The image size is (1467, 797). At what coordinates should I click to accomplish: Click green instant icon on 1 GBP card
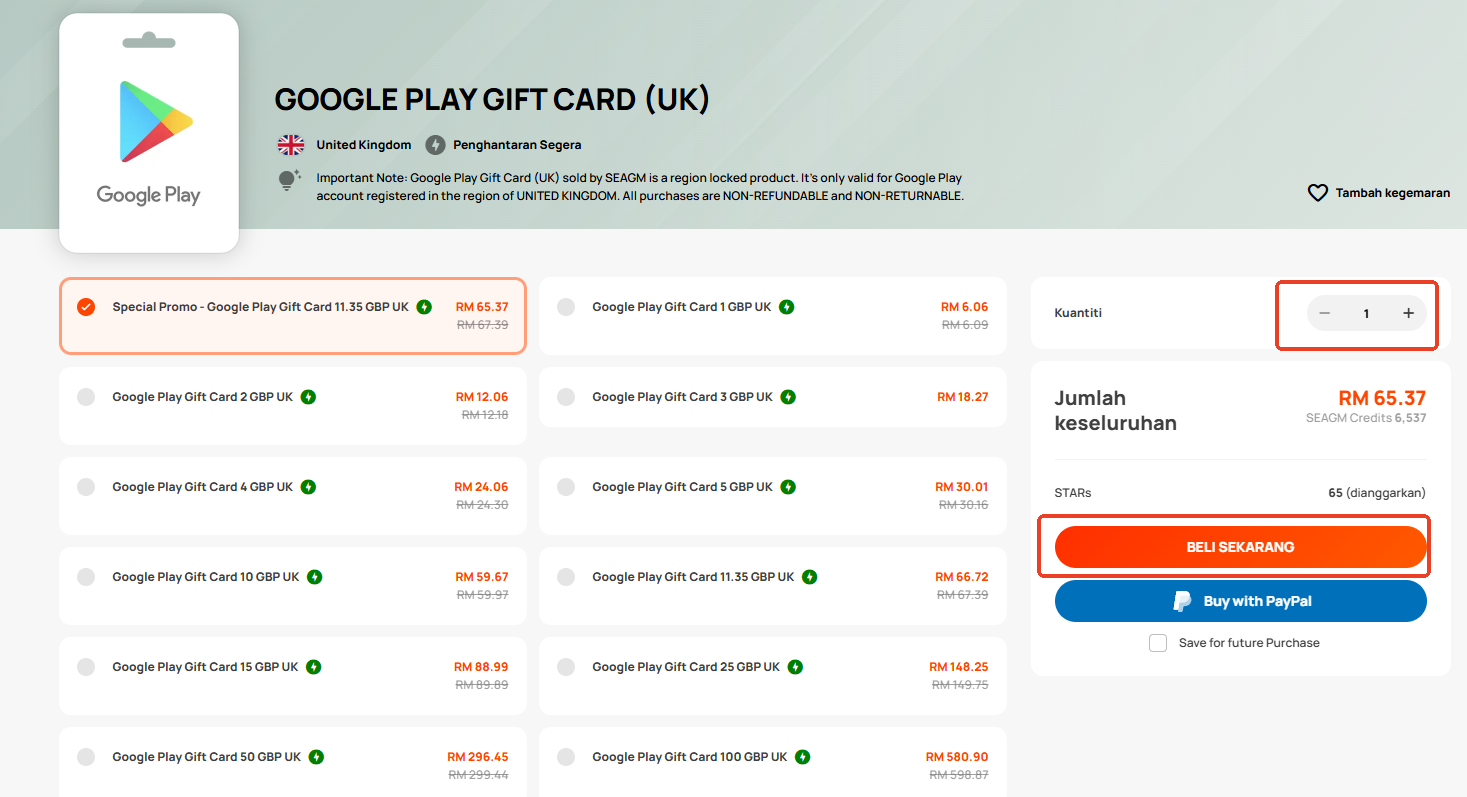(x=787, y=307)
